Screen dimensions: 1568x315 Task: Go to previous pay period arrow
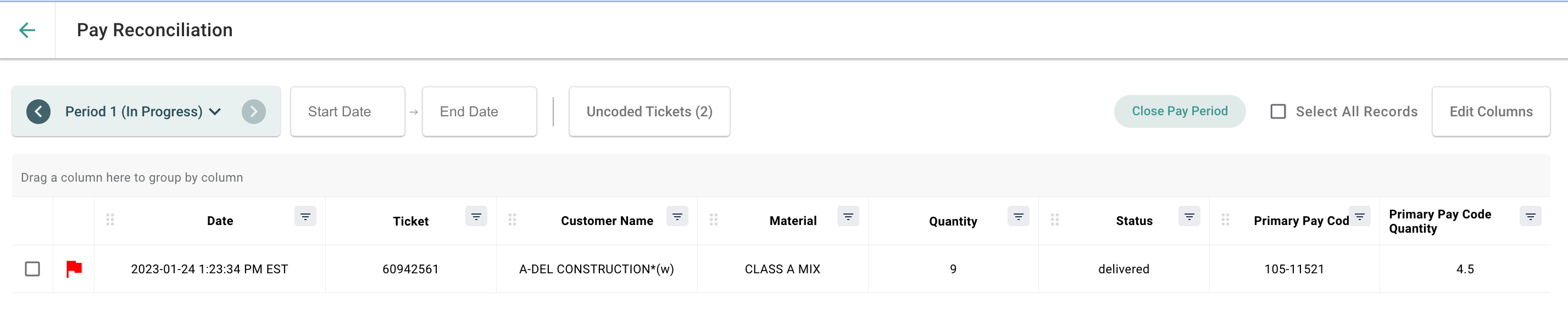pyautogui.click(x=38, y=112)
